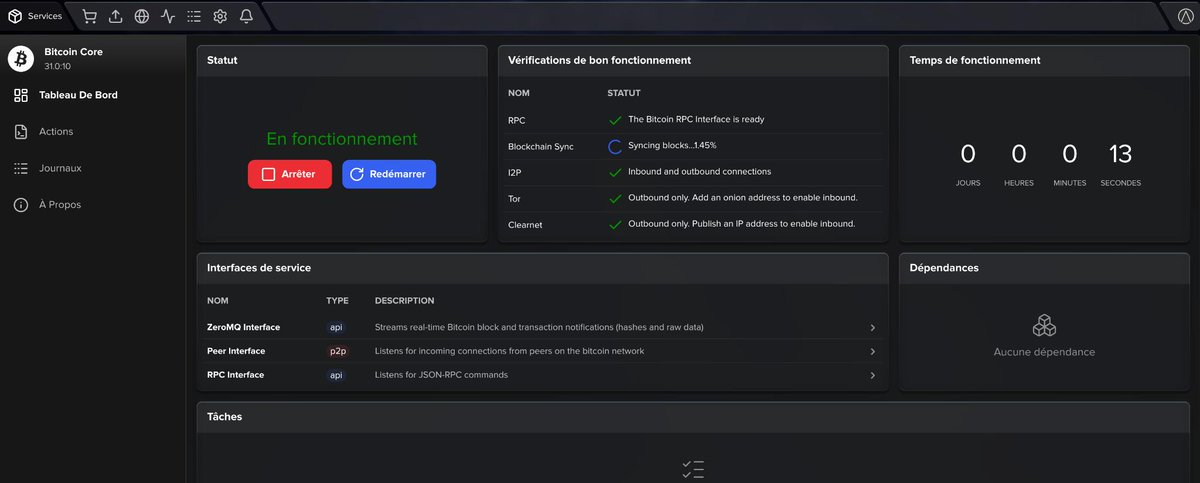
Task: Click the Arrêter button
Action: click(290, 174)
